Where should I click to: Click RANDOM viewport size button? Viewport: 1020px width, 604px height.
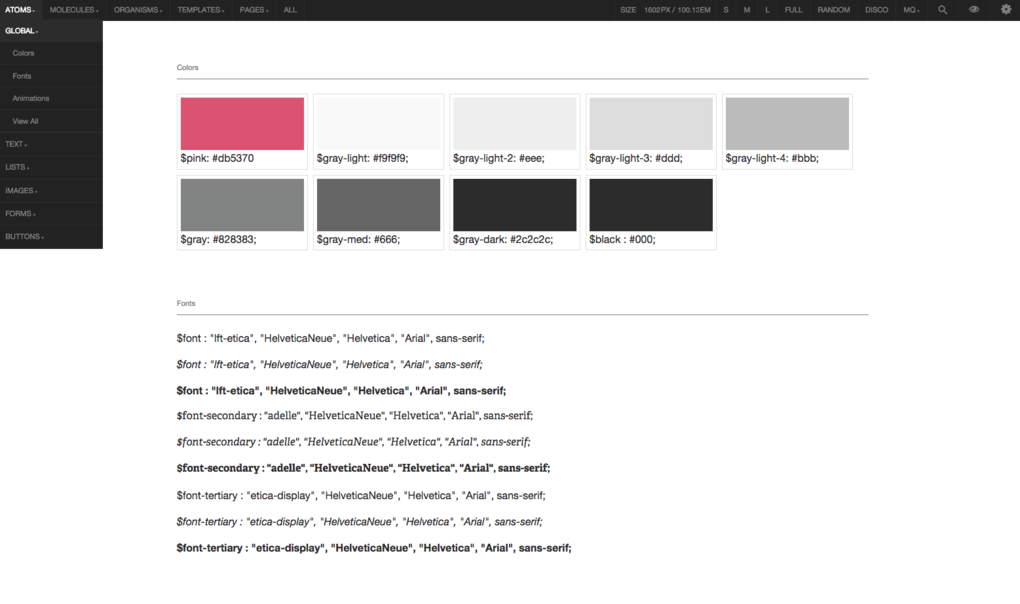[x=833, y=10]
